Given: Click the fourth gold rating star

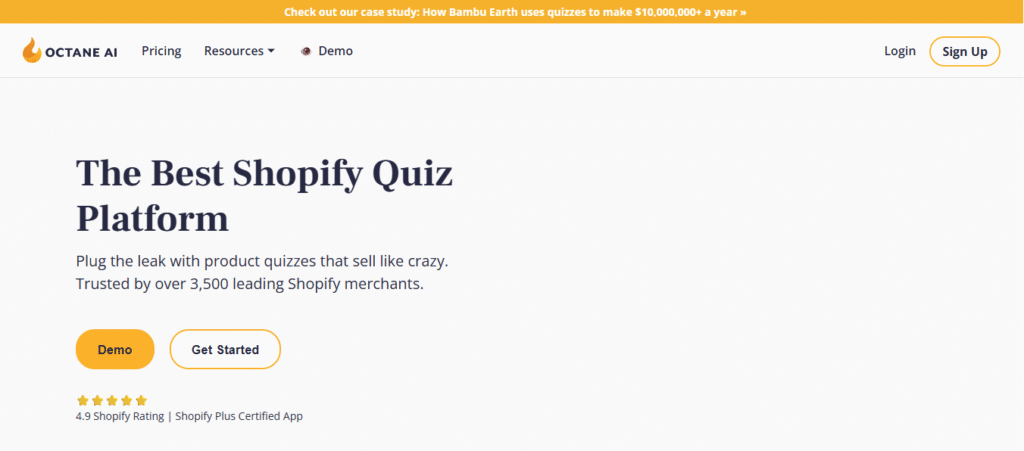Looking at the screenshot, I should tap(127, 401).
